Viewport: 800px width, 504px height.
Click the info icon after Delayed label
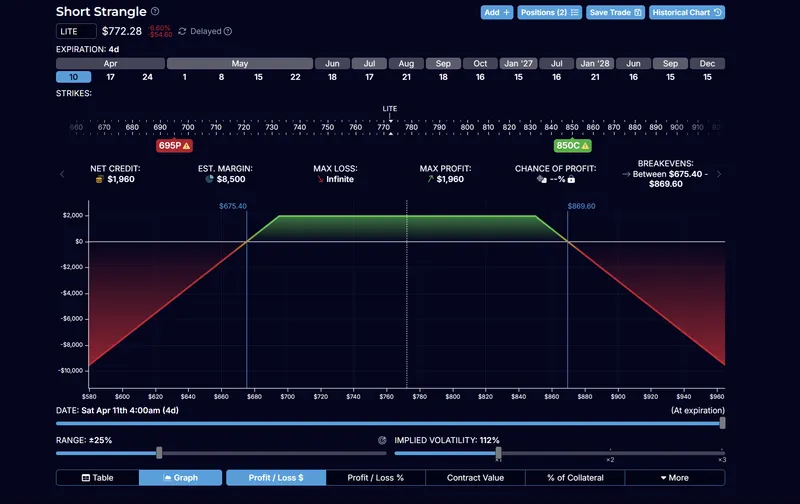228,31
